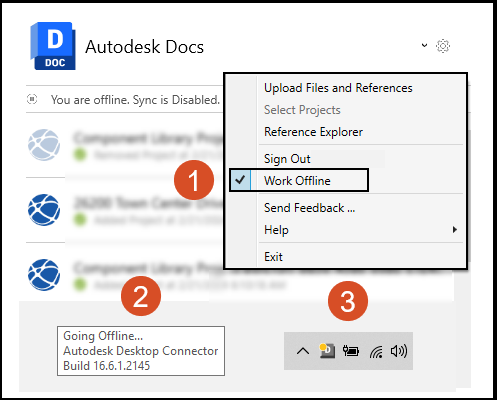Open the settings gear icon

coord(443,46)
